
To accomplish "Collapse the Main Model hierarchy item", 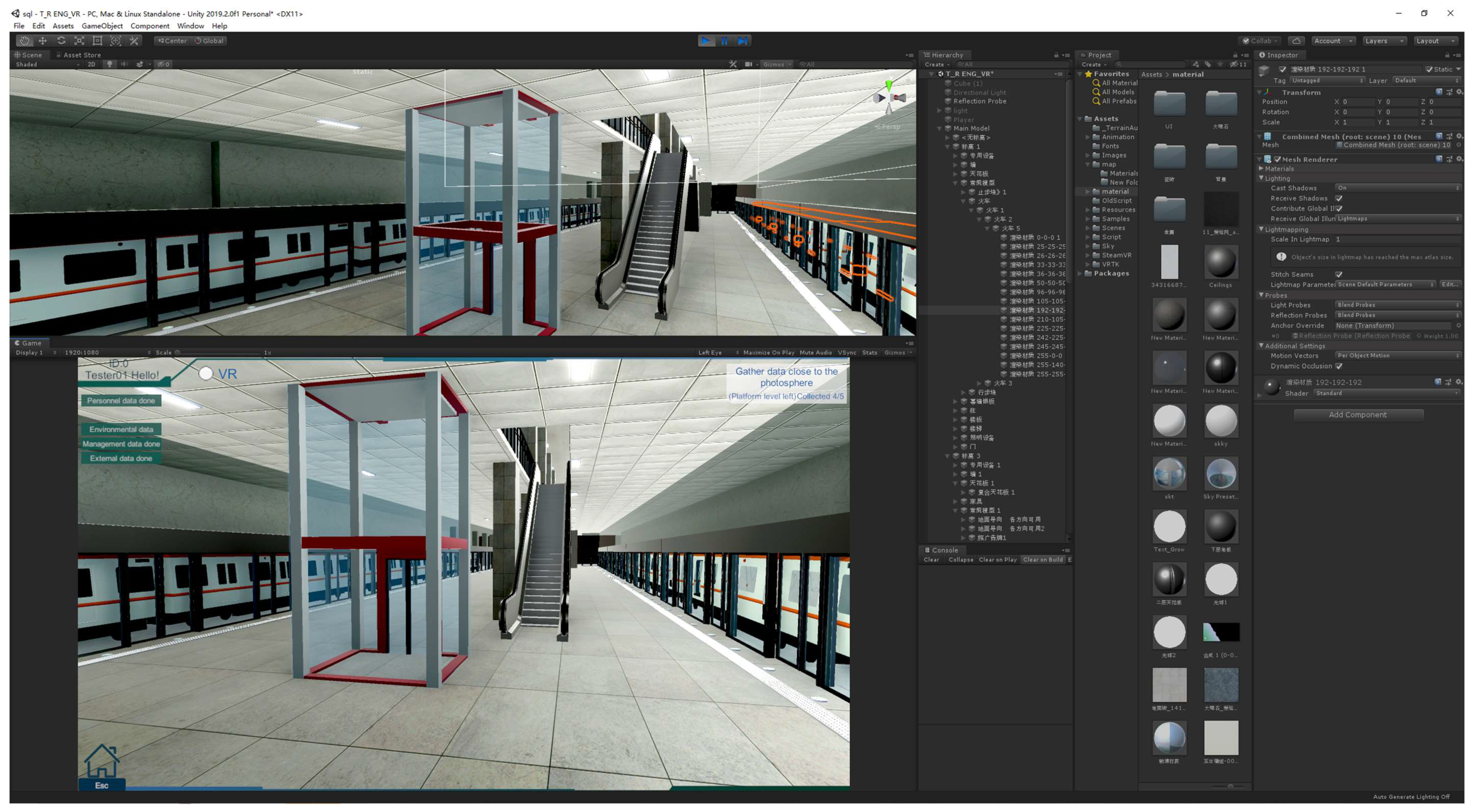I will pyautogui.click(x=940, y=129).
